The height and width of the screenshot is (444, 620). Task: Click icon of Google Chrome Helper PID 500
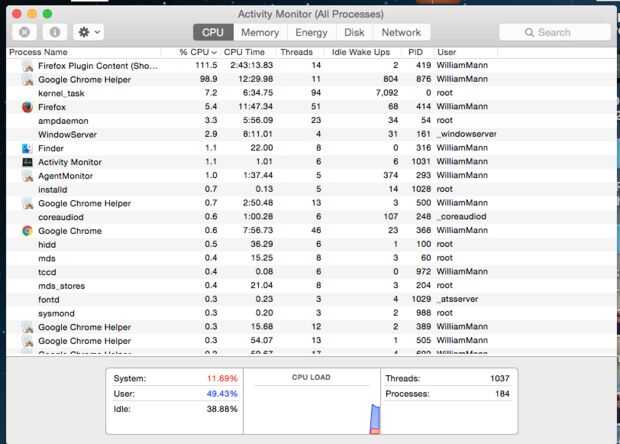27,204
